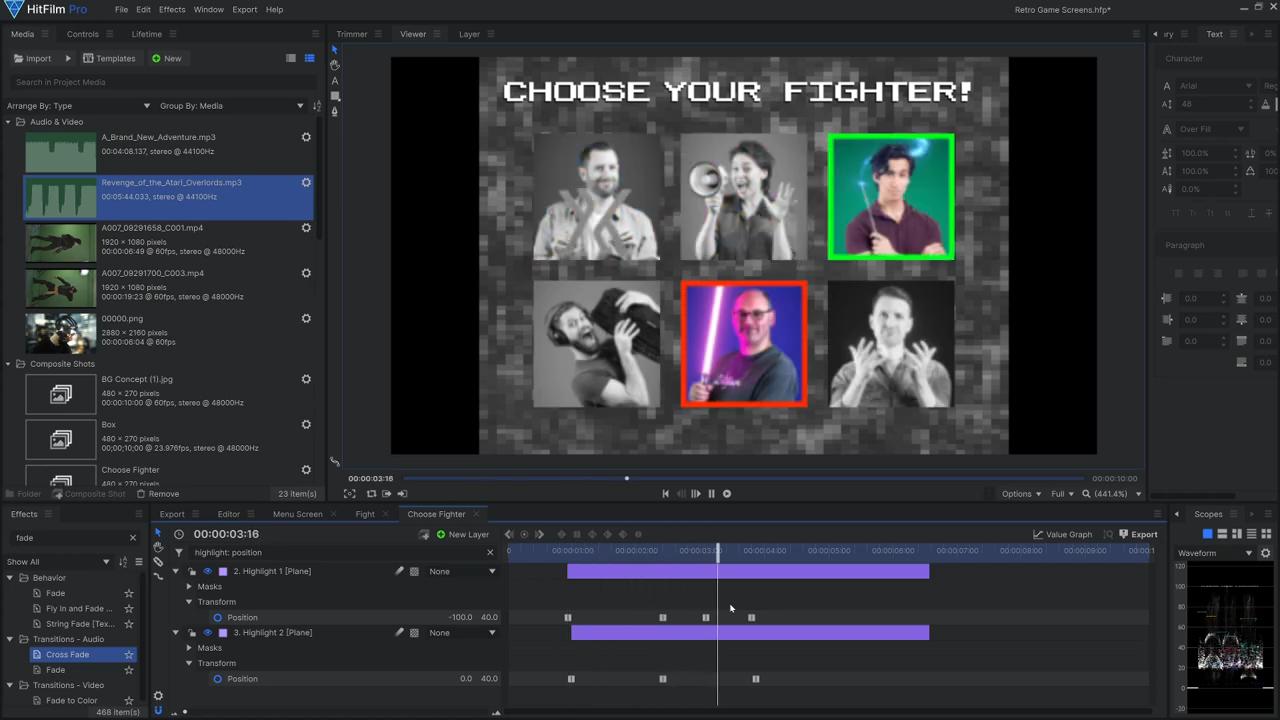Click the blend pencil icon on Highlight 1 layer
This screenshot has width=1280, height=720.
click(x=399, y=571)
